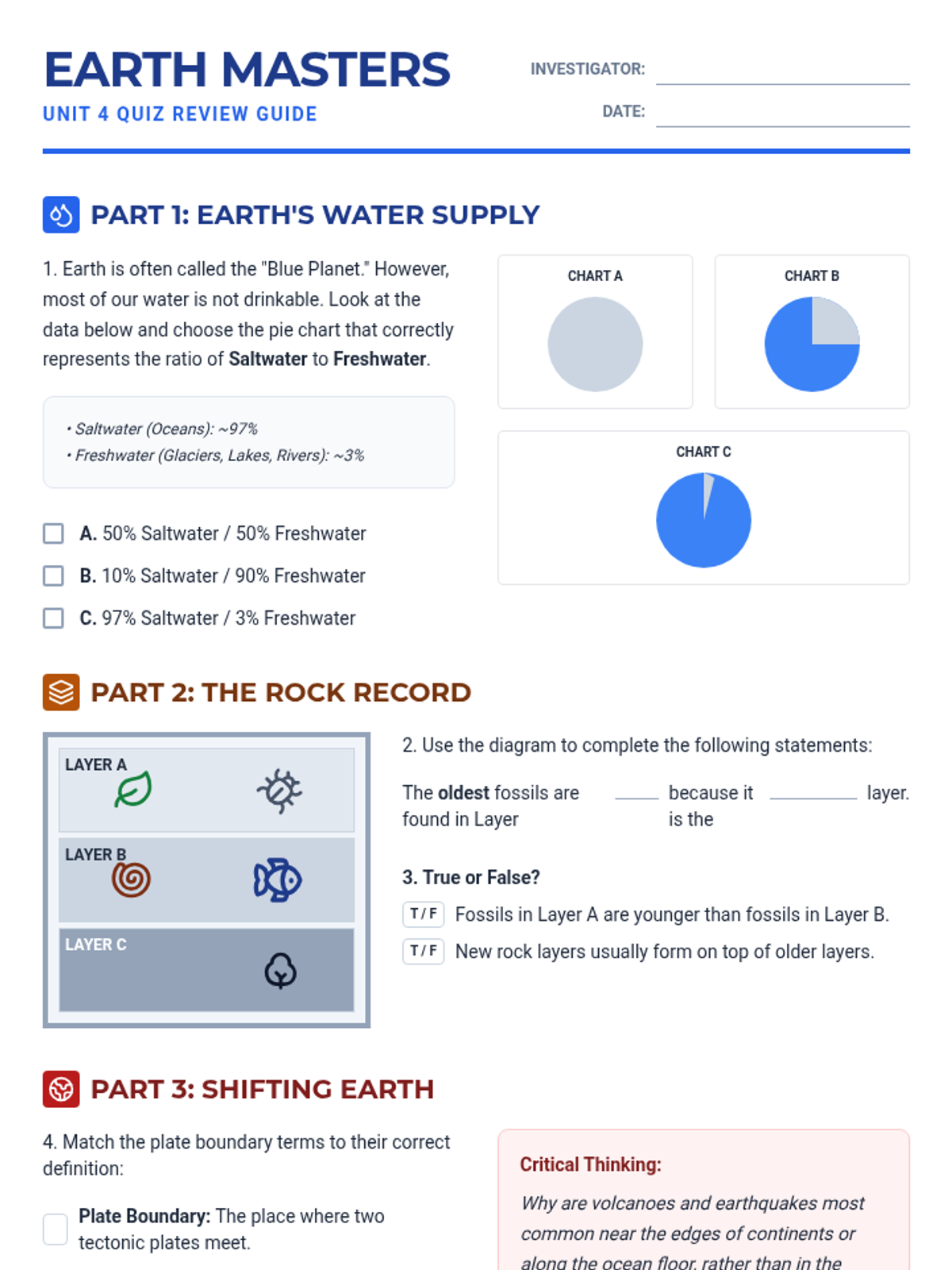Click the red globe icon beside Part 3
Screen dimensions: 952x1270
coord(61,1089)
